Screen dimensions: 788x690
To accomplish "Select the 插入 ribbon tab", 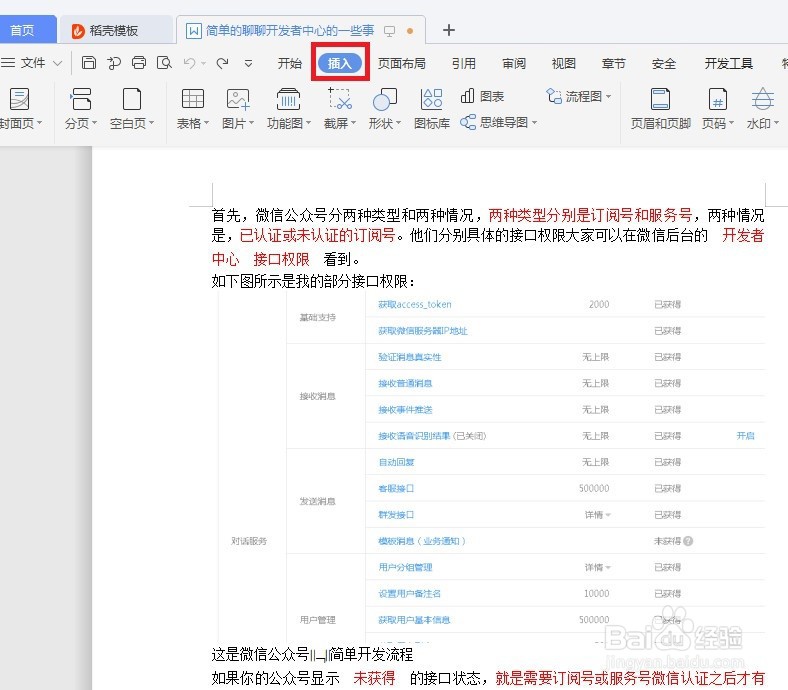I will click(340, 63).
